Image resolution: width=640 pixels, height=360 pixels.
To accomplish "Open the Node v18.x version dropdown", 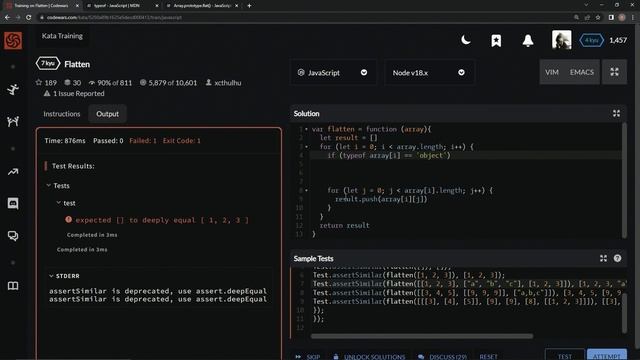I will click(x=429, y=72).
